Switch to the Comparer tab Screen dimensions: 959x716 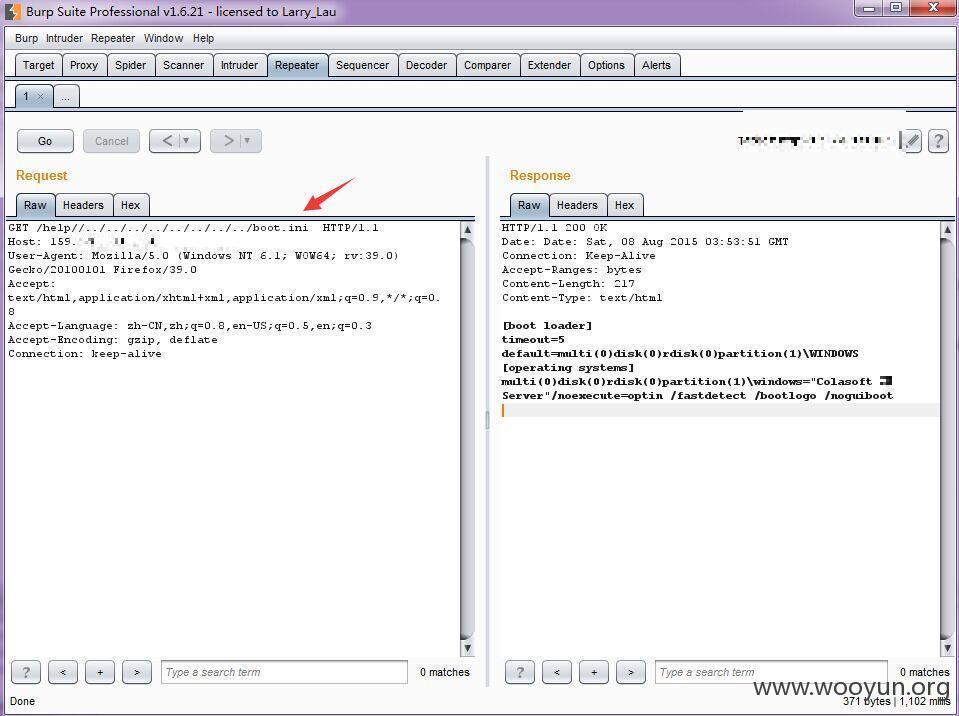click(x=487, y=65)
